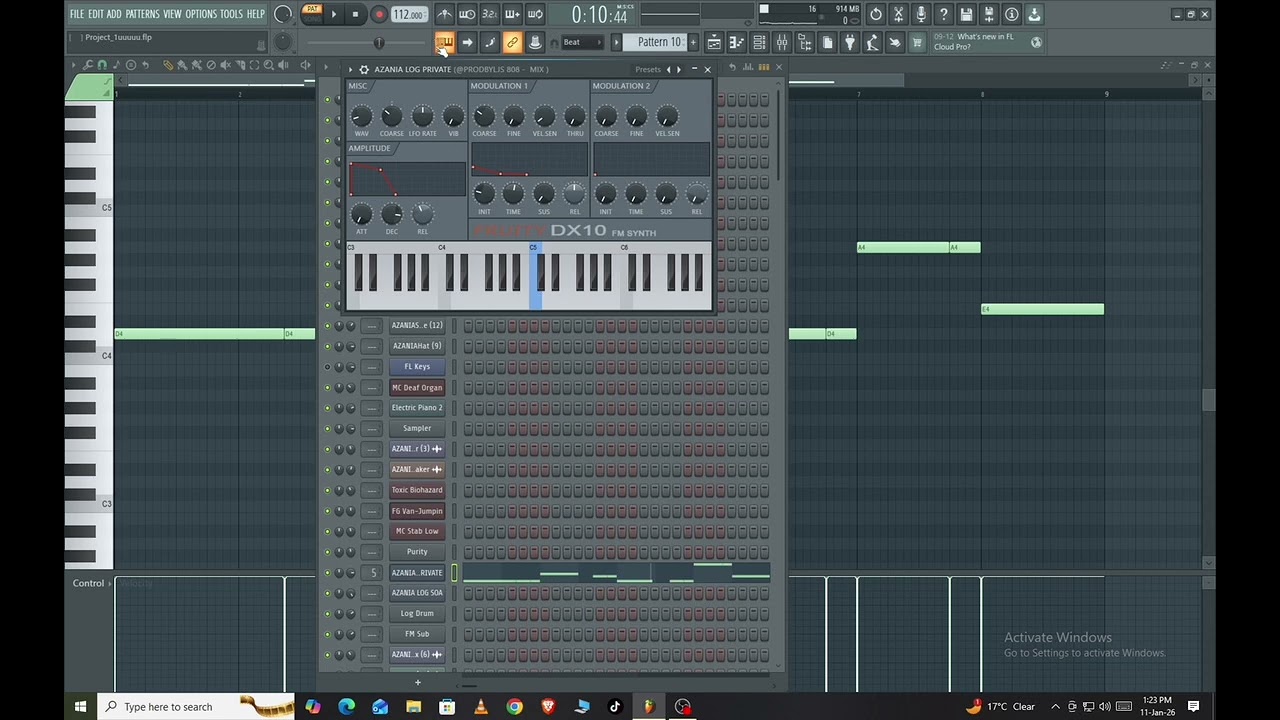Select the FL Keys channel button
Screen dimensions: 1280x720
tap(417, 366)
